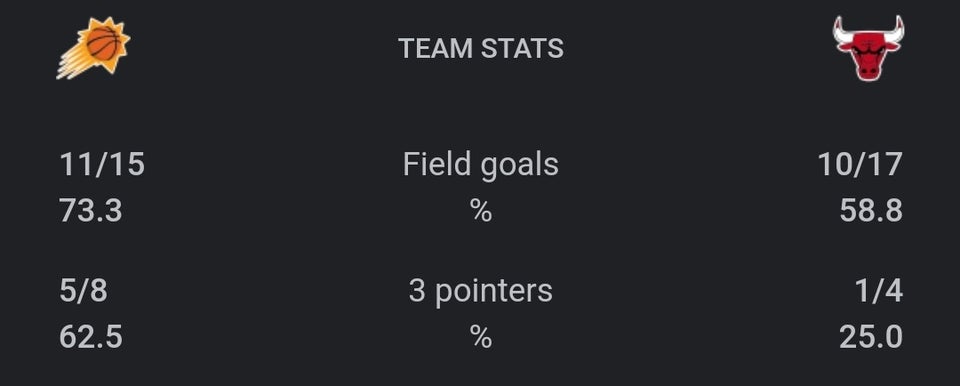Click the Suns 62.5 three point percentage
This screenshot has width=960, height=386.
click(x=91, y=337)
